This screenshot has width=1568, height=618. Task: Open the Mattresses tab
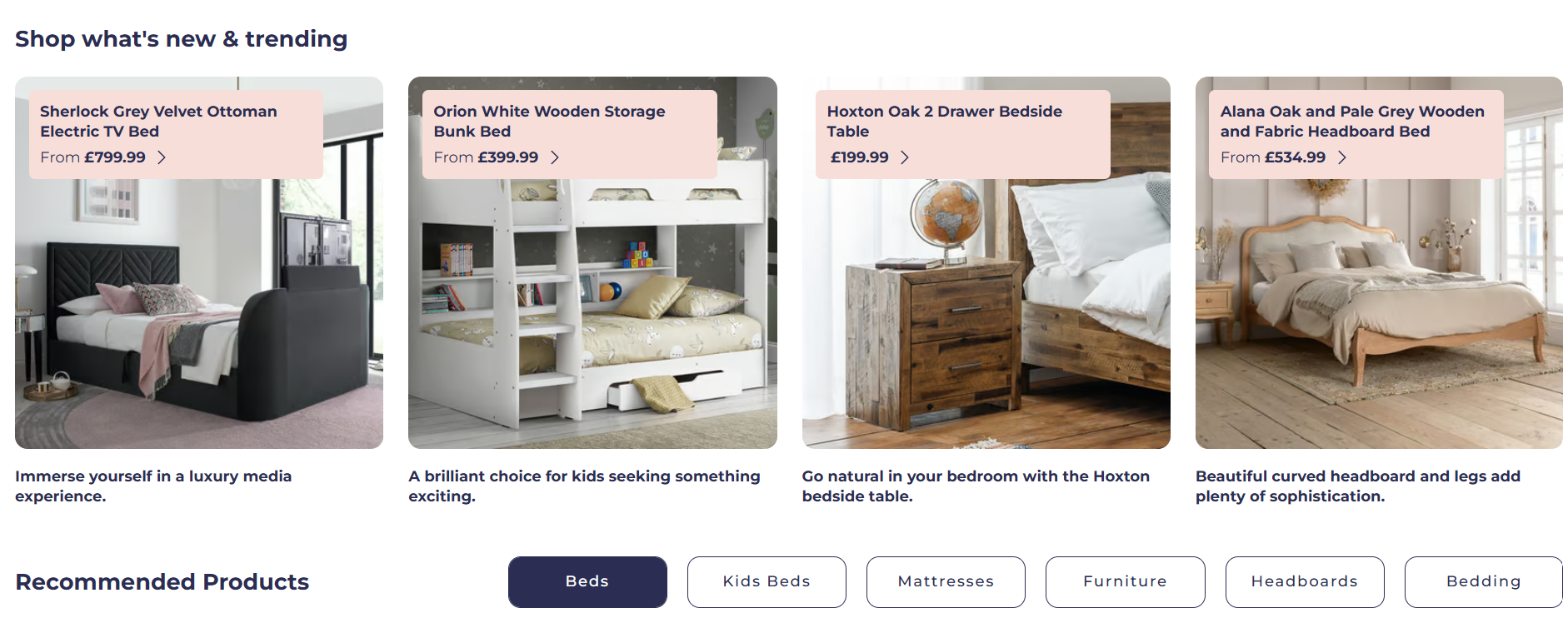(x=946, y=581)
